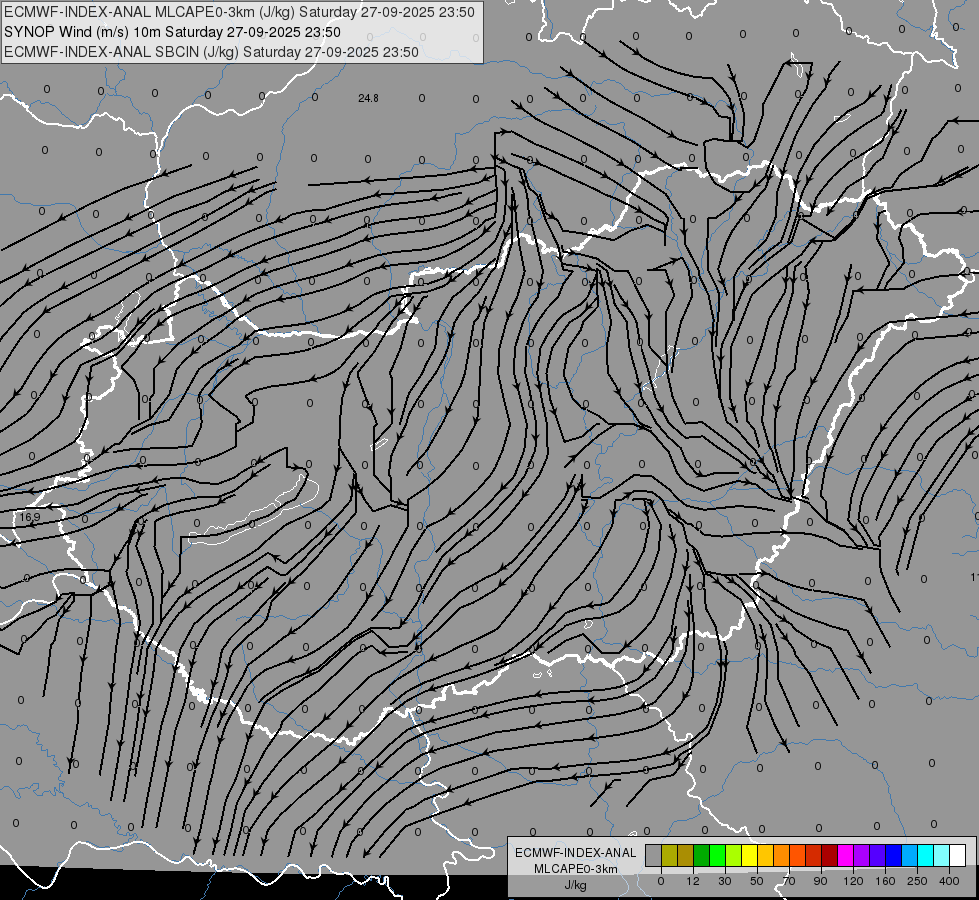The width and height of the screenshot is (979, 900).
Task: Select the olive legend swatch
Action: pos(669,855)
